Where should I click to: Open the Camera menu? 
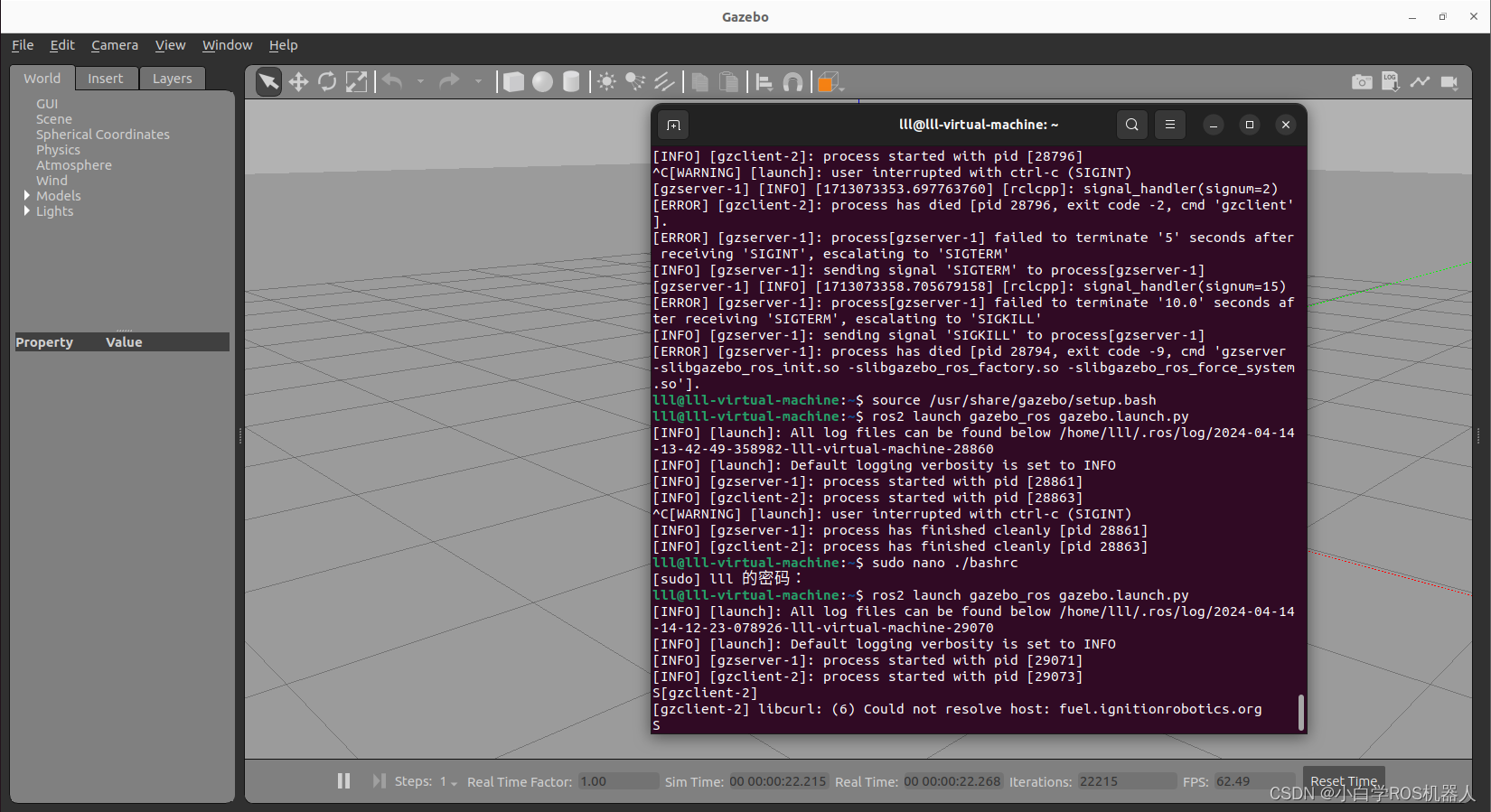(x=115, y=45)
